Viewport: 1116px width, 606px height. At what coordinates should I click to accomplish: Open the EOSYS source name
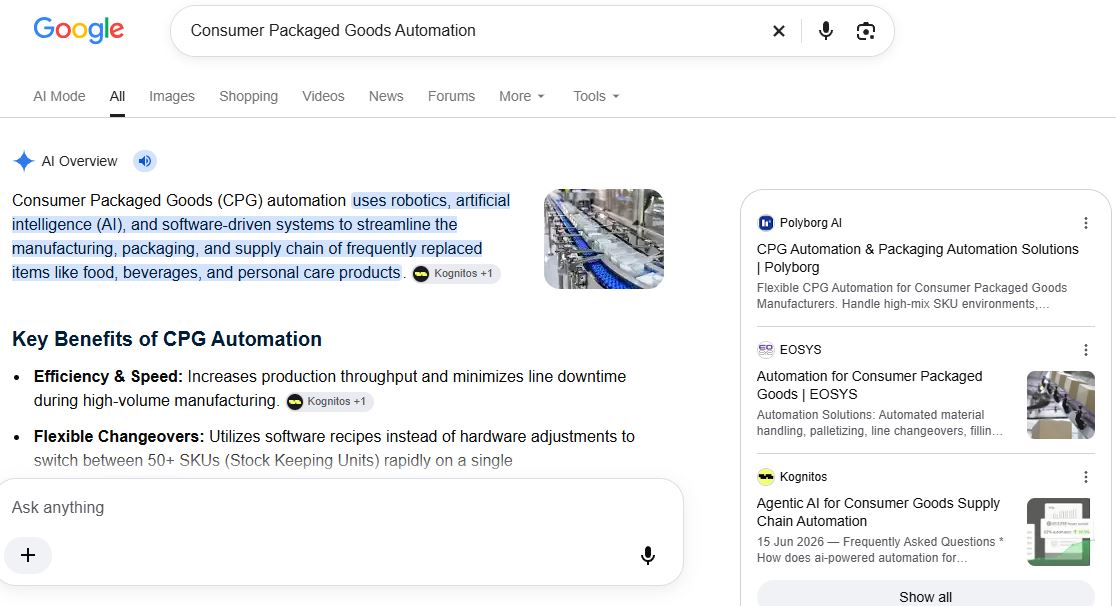tap(801, 350)
